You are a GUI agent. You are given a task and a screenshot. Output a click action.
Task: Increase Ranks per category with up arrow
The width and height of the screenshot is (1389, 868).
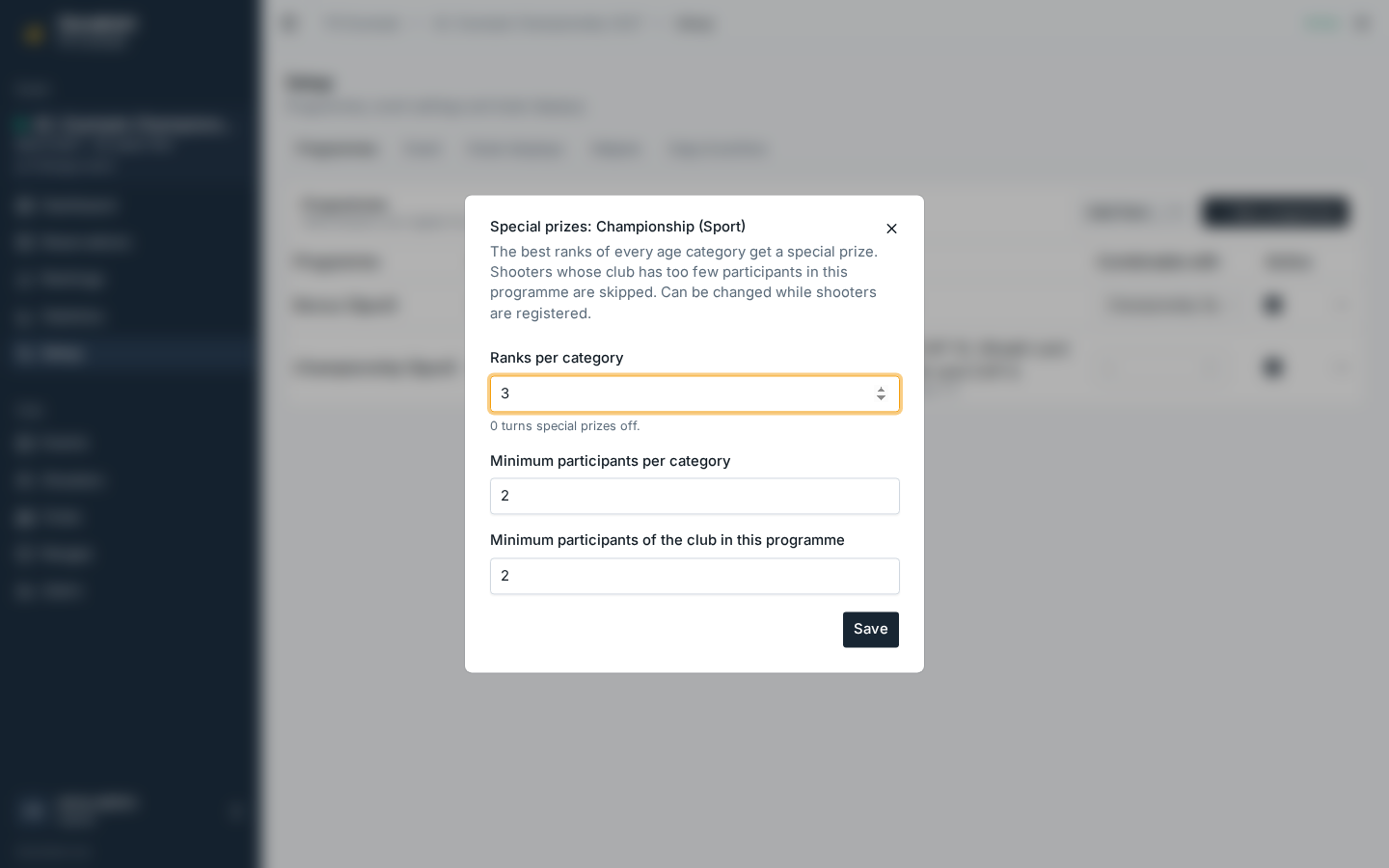[x=881, y=389]
